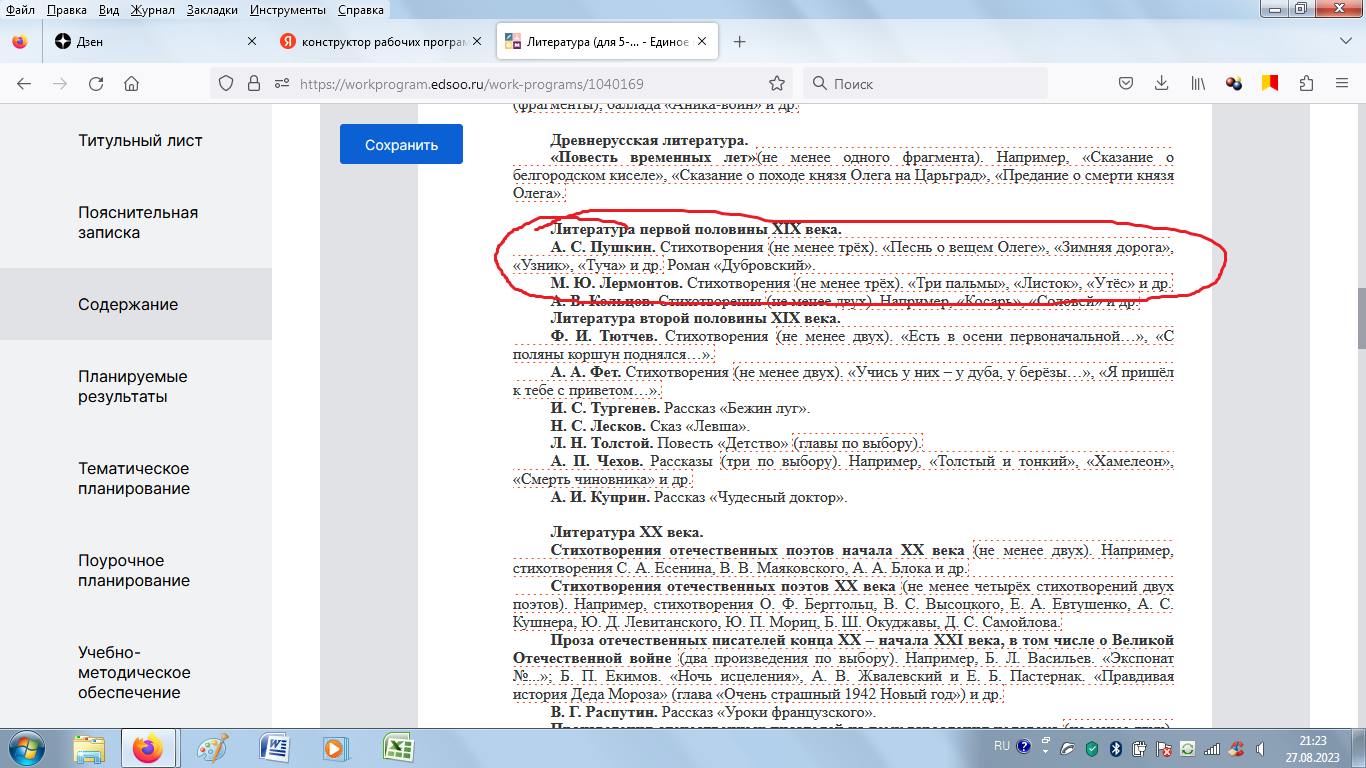Select the Литература (для 5-...) tab
This screenshot has width=1366, height=768.
[607, 42]
